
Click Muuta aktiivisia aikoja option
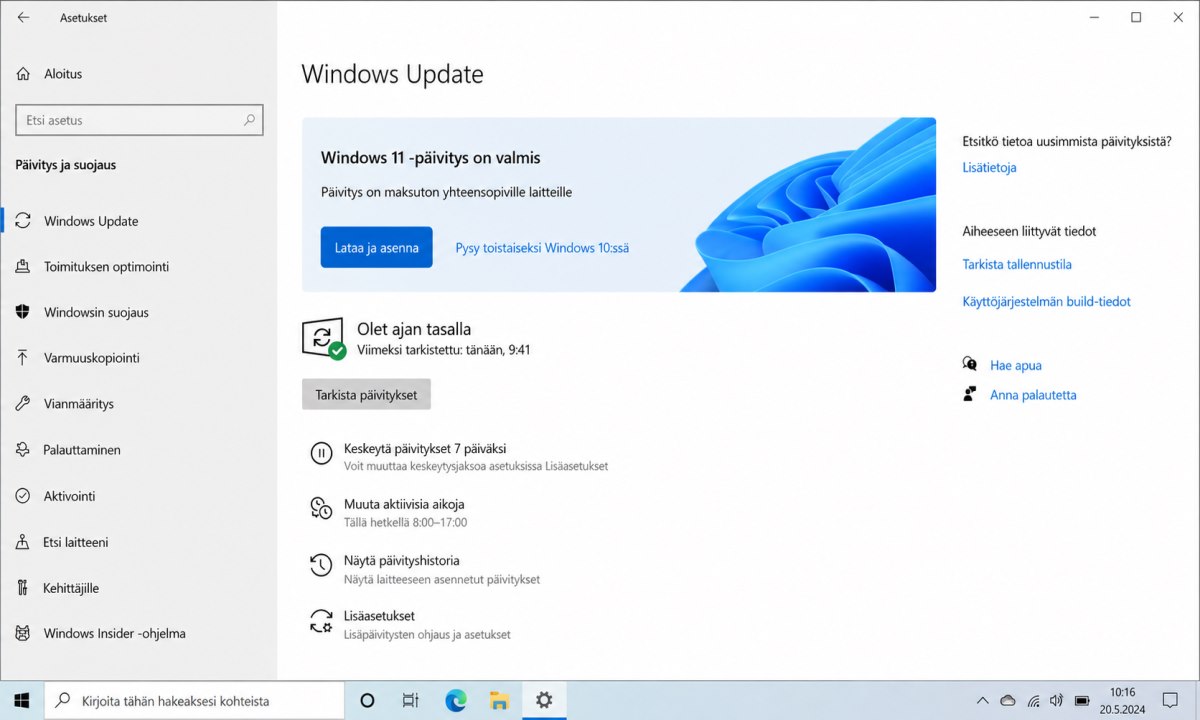point(404,505)
